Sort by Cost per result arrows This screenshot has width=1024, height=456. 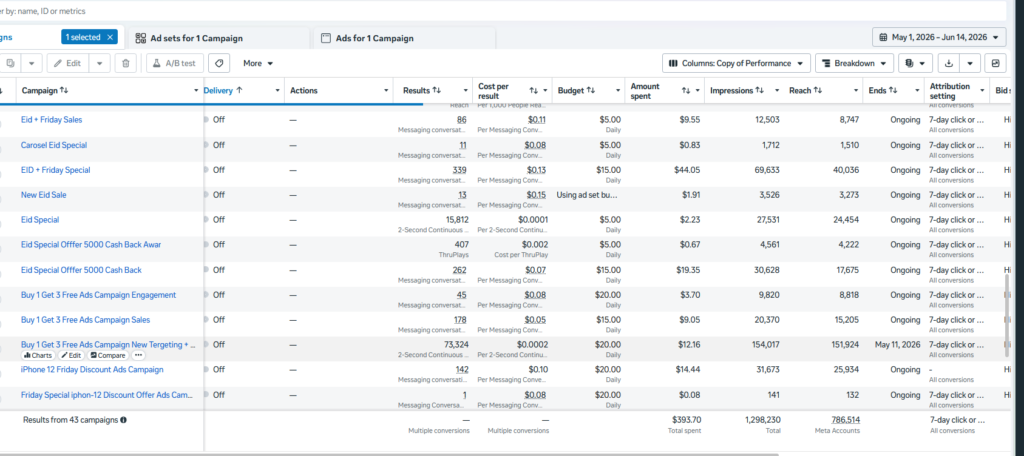(534, 91)
